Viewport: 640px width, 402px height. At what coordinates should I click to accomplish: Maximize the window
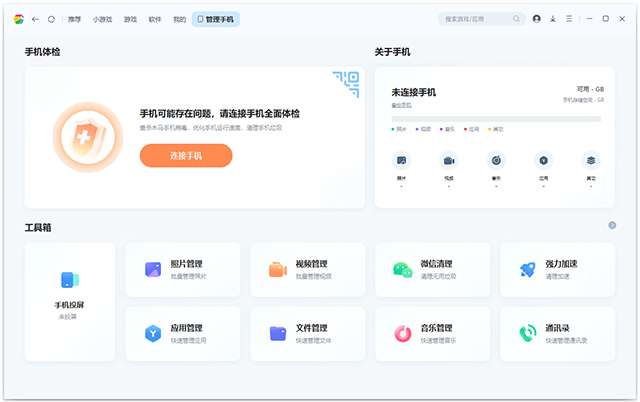tap(606, 19)
